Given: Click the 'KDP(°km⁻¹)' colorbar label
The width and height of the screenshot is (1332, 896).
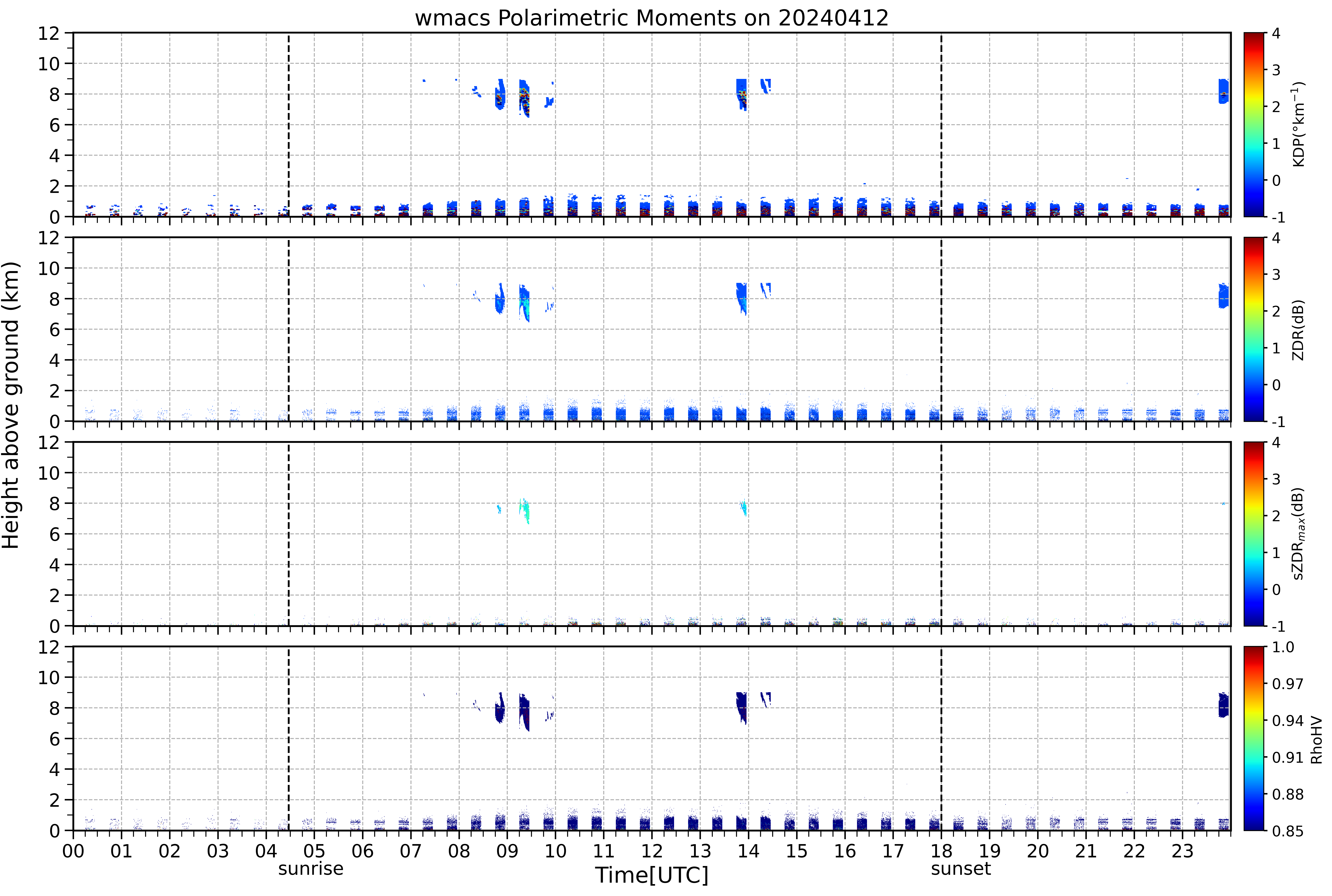Looking at the screenshot, I should click(1298, 124).
